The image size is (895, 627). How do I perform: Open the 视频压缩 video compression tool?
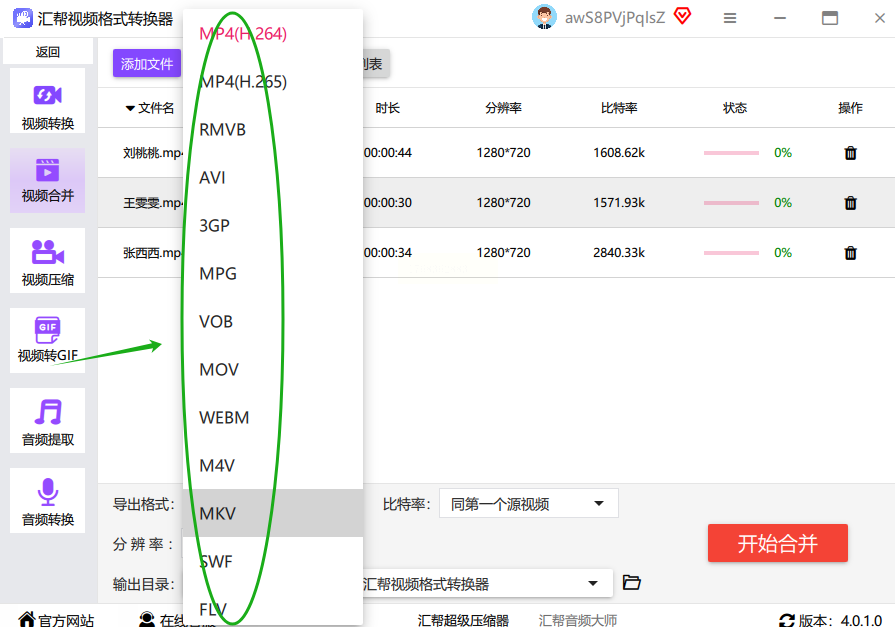47,261
